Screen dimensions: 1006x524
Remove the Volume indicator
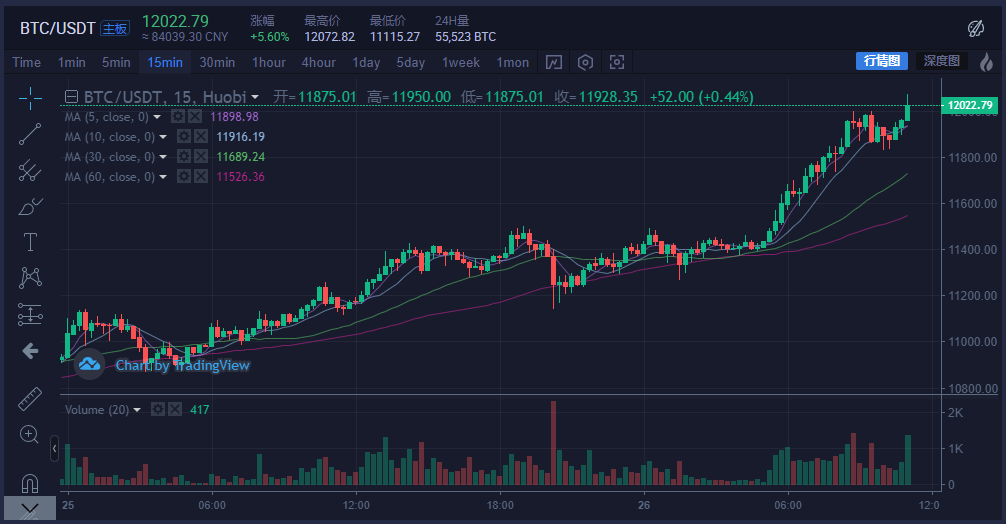[175, 409]
